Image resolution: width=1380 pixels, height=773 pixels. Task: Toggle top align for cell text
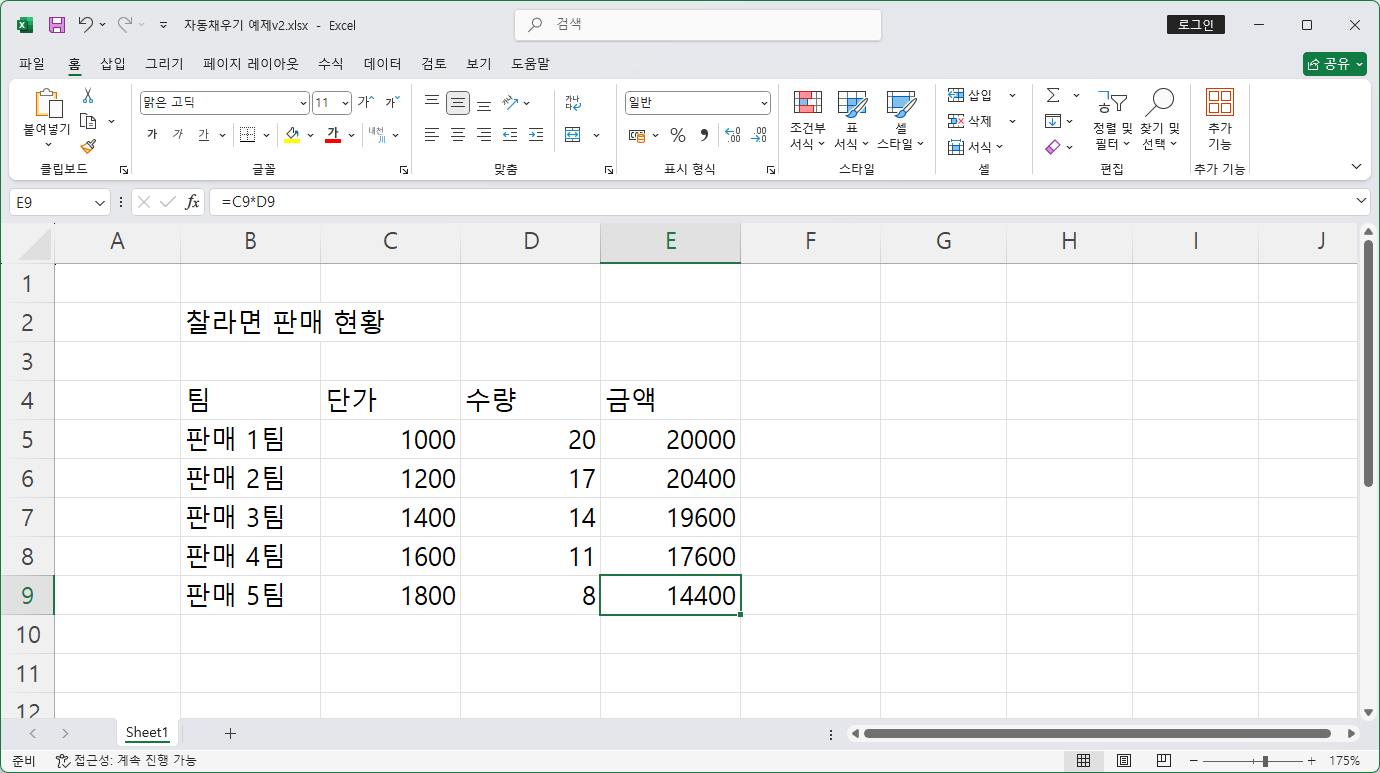coord(432,102)
